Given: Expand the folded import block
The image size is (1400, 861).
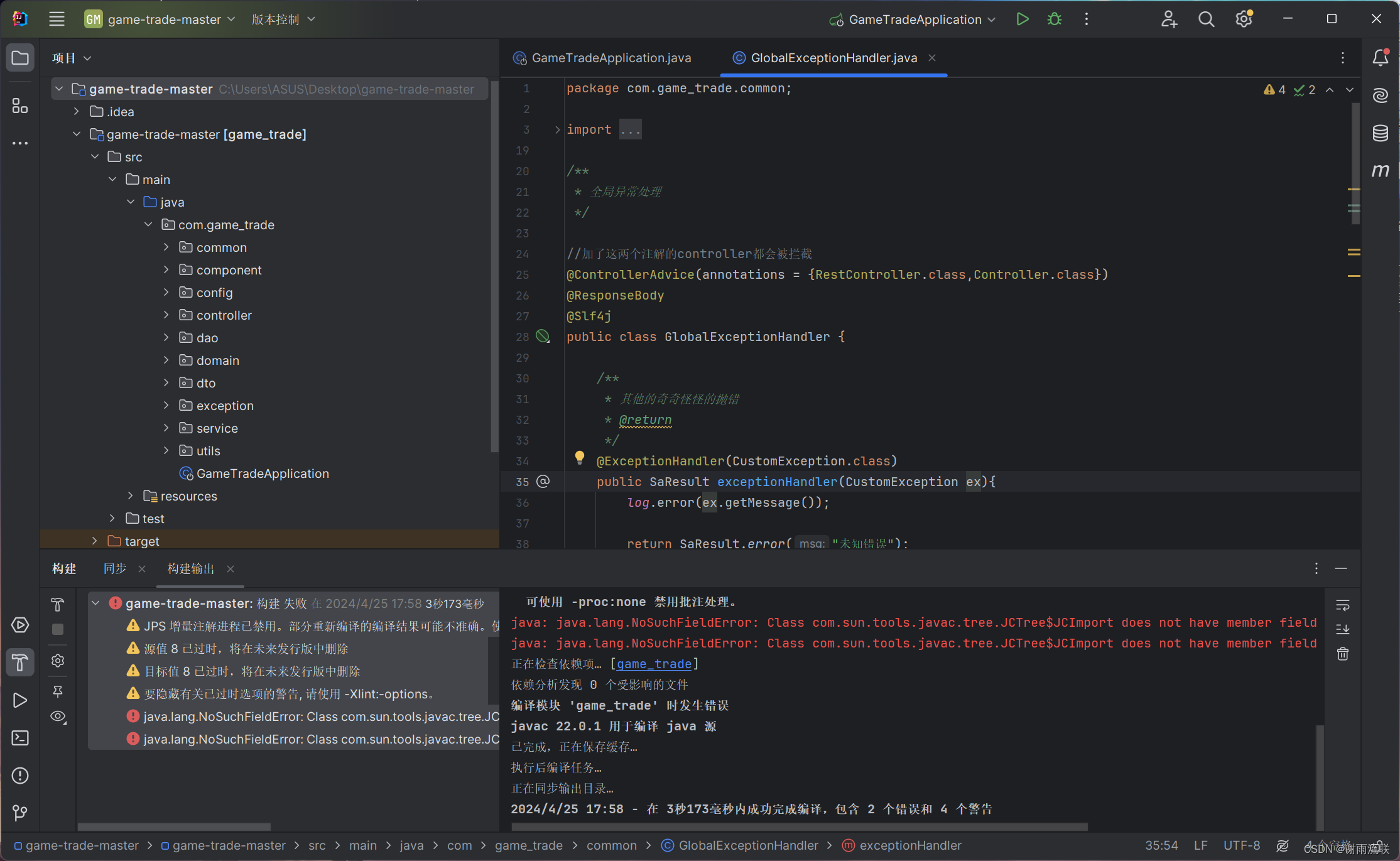Looking at the screenshot, I should click(557, 129).
